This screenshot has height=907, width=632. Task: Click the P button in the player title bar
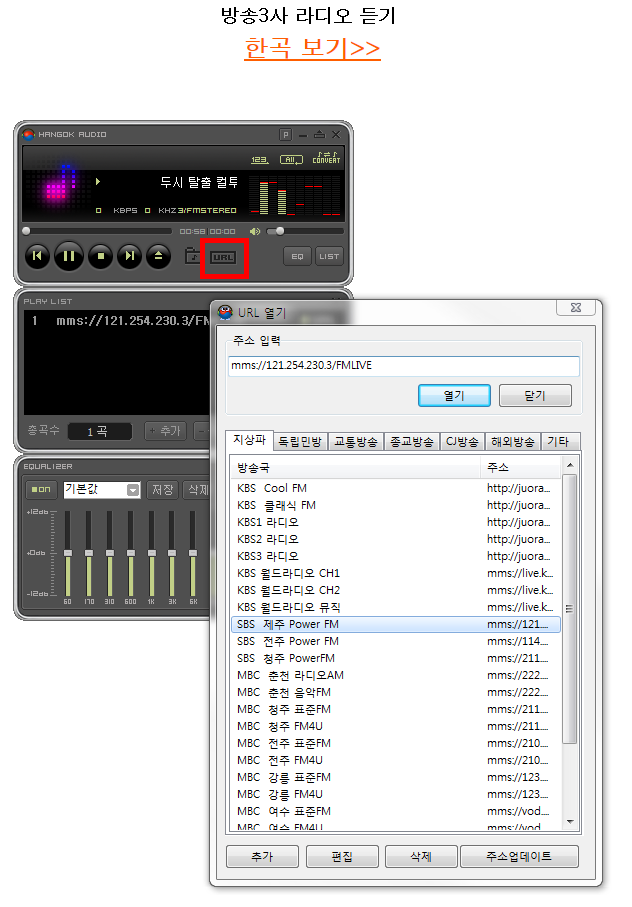[286, 135]
